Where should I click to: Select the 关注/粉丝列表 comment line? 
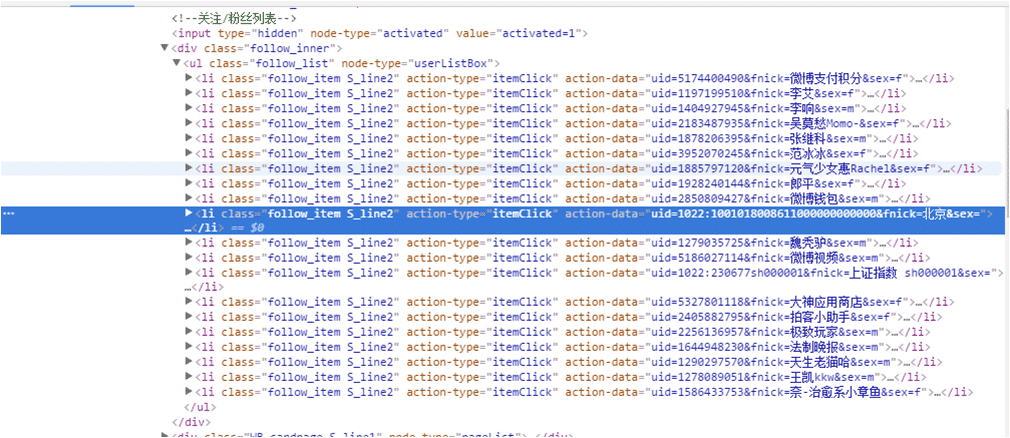[233, 19]
